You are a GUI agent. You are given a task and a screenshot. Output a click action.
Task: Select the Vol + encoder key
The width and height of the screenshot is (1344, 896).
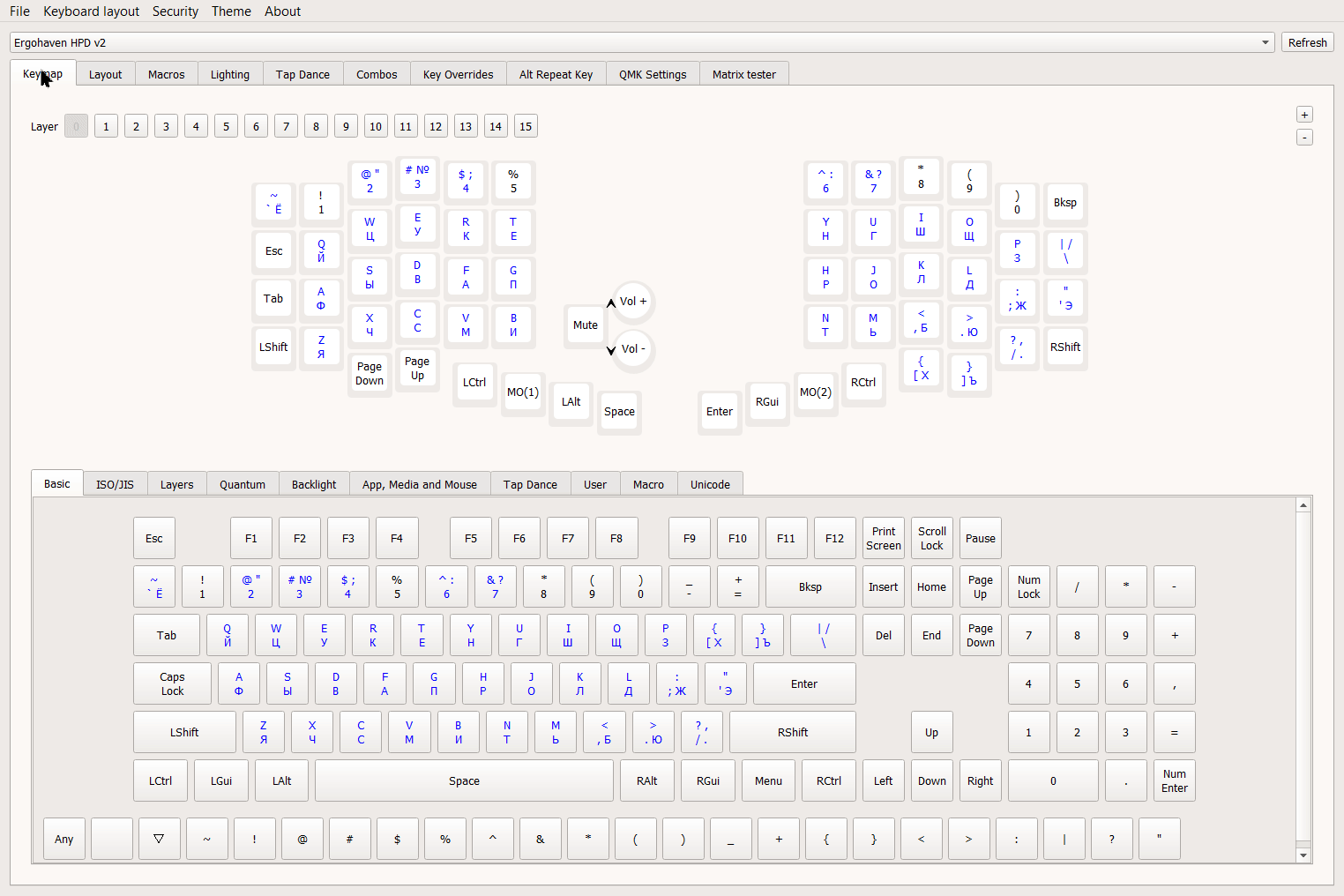pyautogui.click(x=632, y=302)
